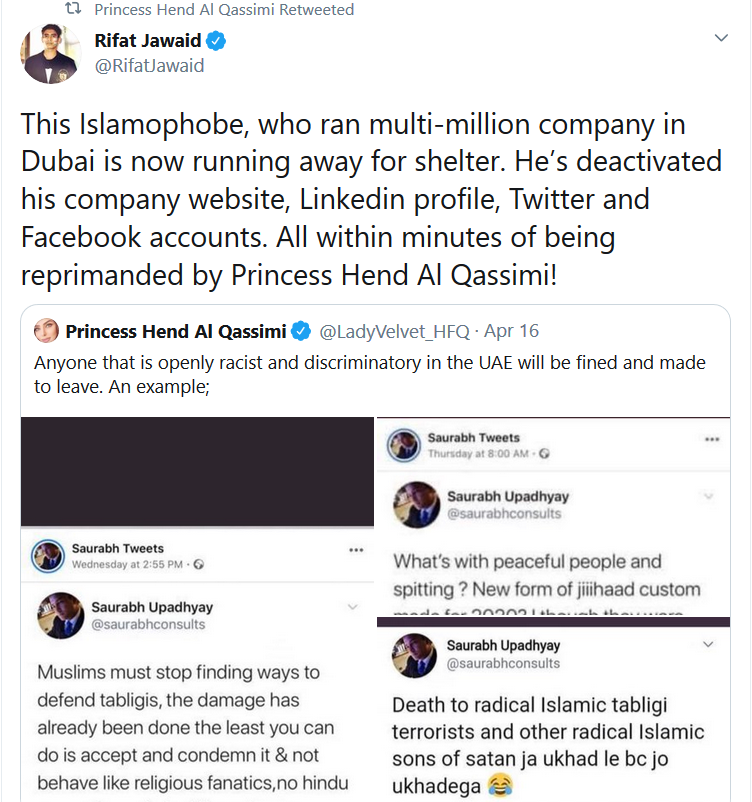The image size is (752, 802).
Task: Open three-dot menu on left Saurabh Tweets post
Action: 356,550
